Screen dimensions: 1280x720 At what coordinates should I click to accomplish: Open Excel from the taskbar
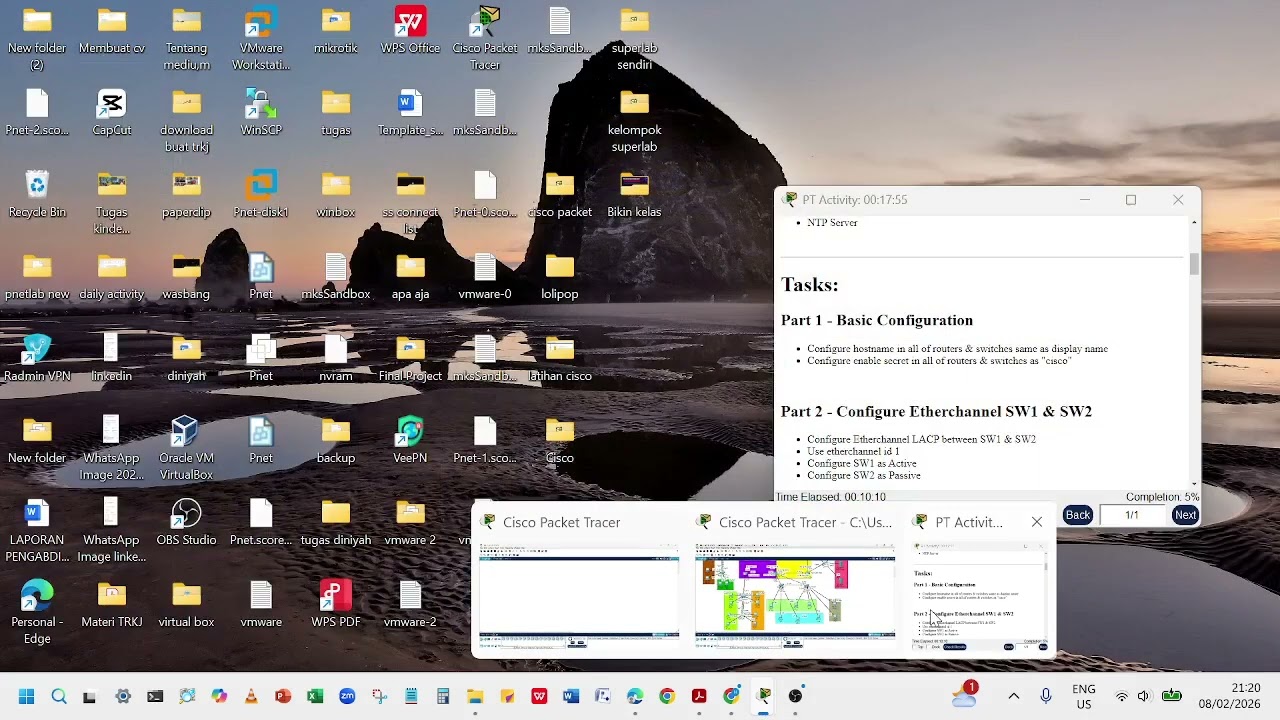tap(315, 696)
